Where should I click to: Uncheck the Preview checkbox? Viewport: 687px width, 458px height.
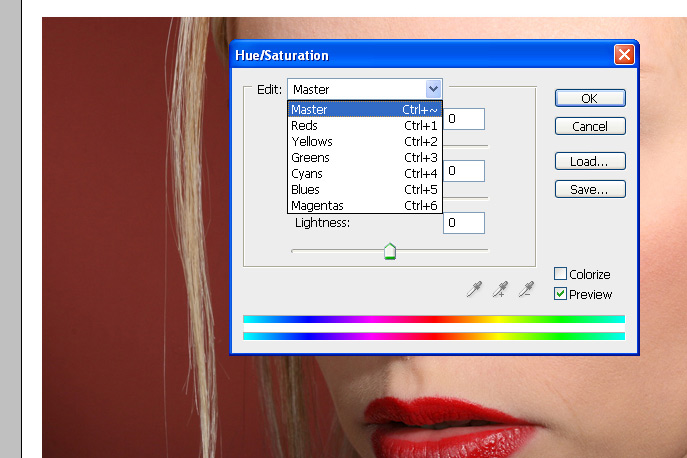pos(560,294)
